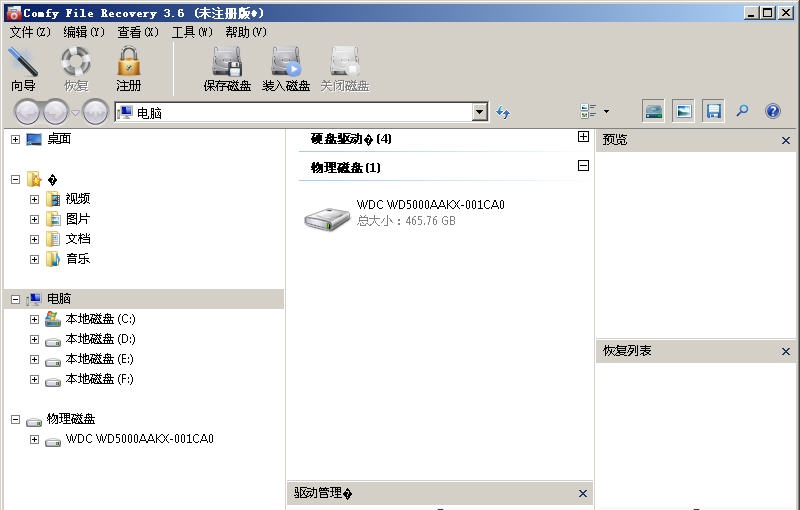
Task: Open the 工具 menu
Action: (x=192, y=32)
